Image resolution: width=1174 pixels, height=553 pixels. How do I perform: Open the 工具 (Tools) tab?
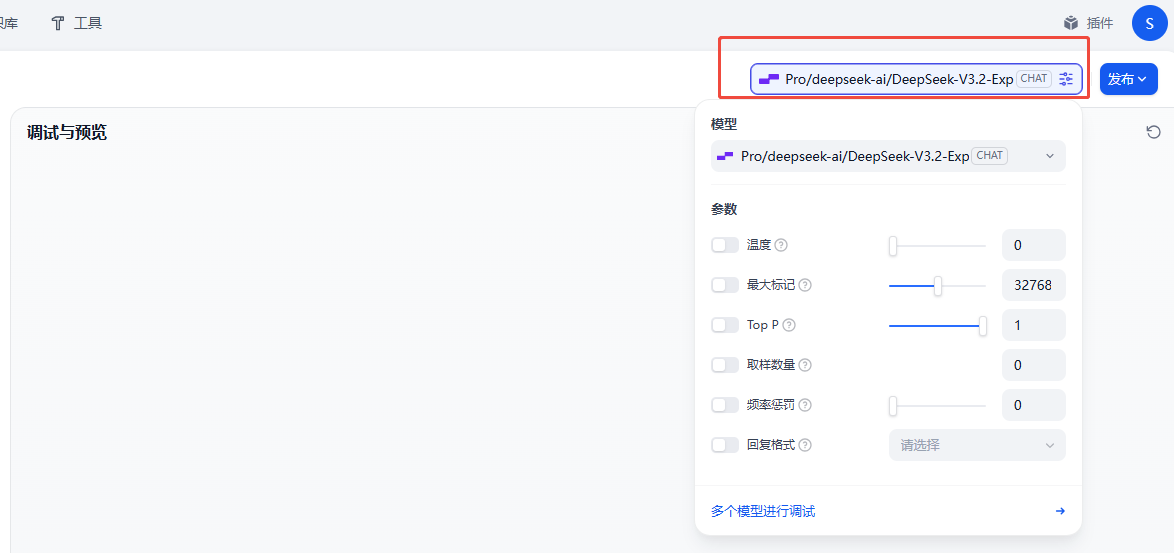click(76, 23)
